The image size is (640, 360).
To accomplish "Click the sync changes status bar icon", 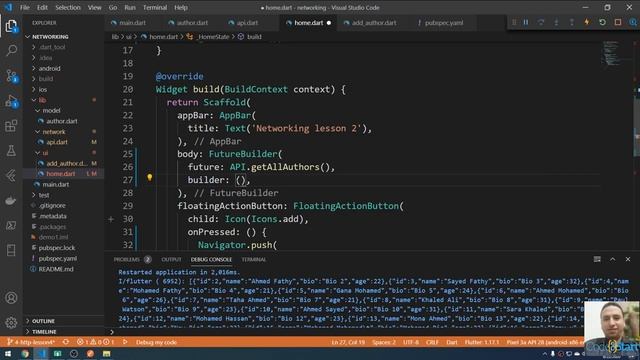I will click(x=66, y=342).
